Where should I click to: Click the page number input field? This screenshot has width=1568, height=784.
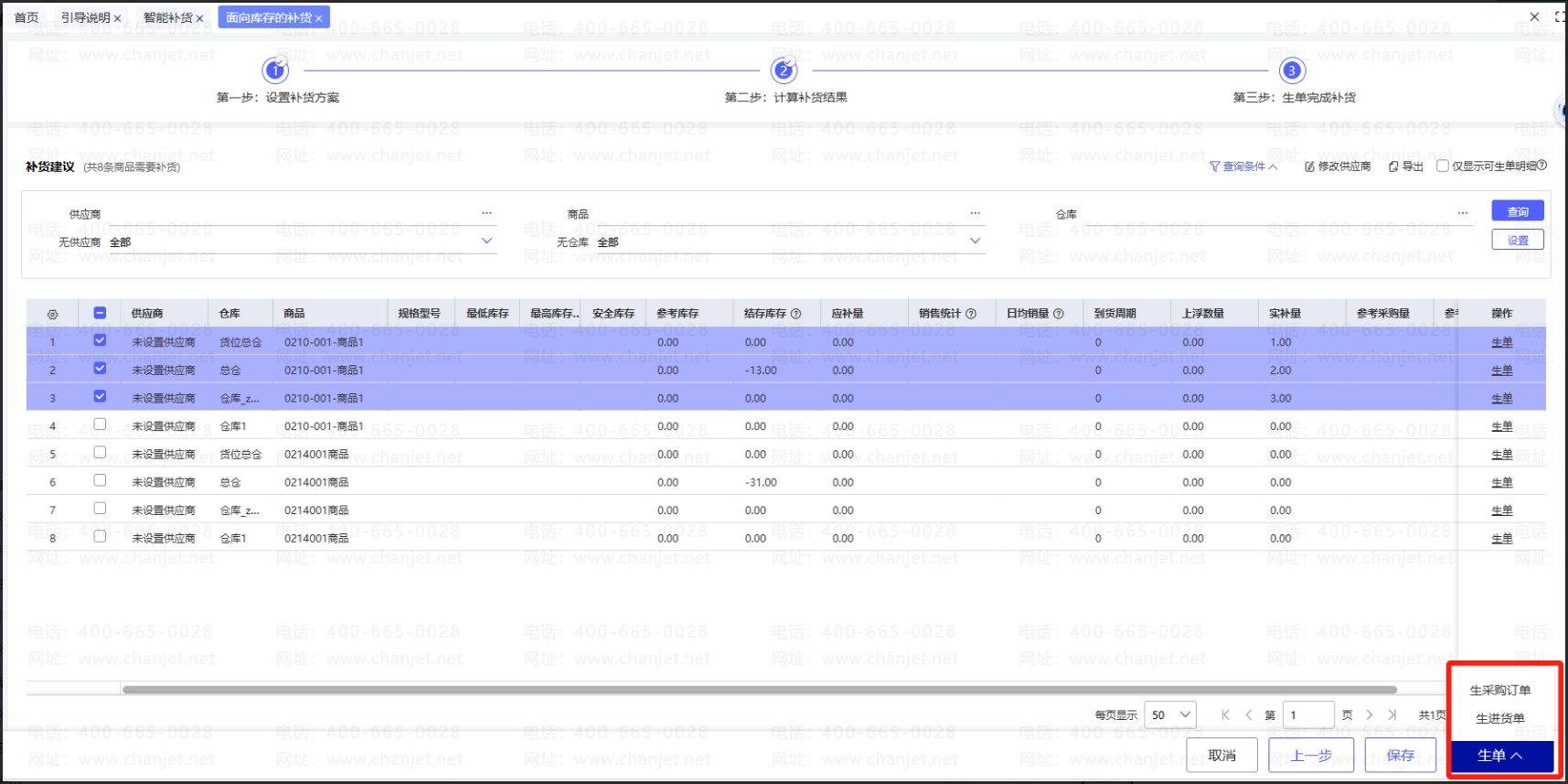tap(1307, 714)
